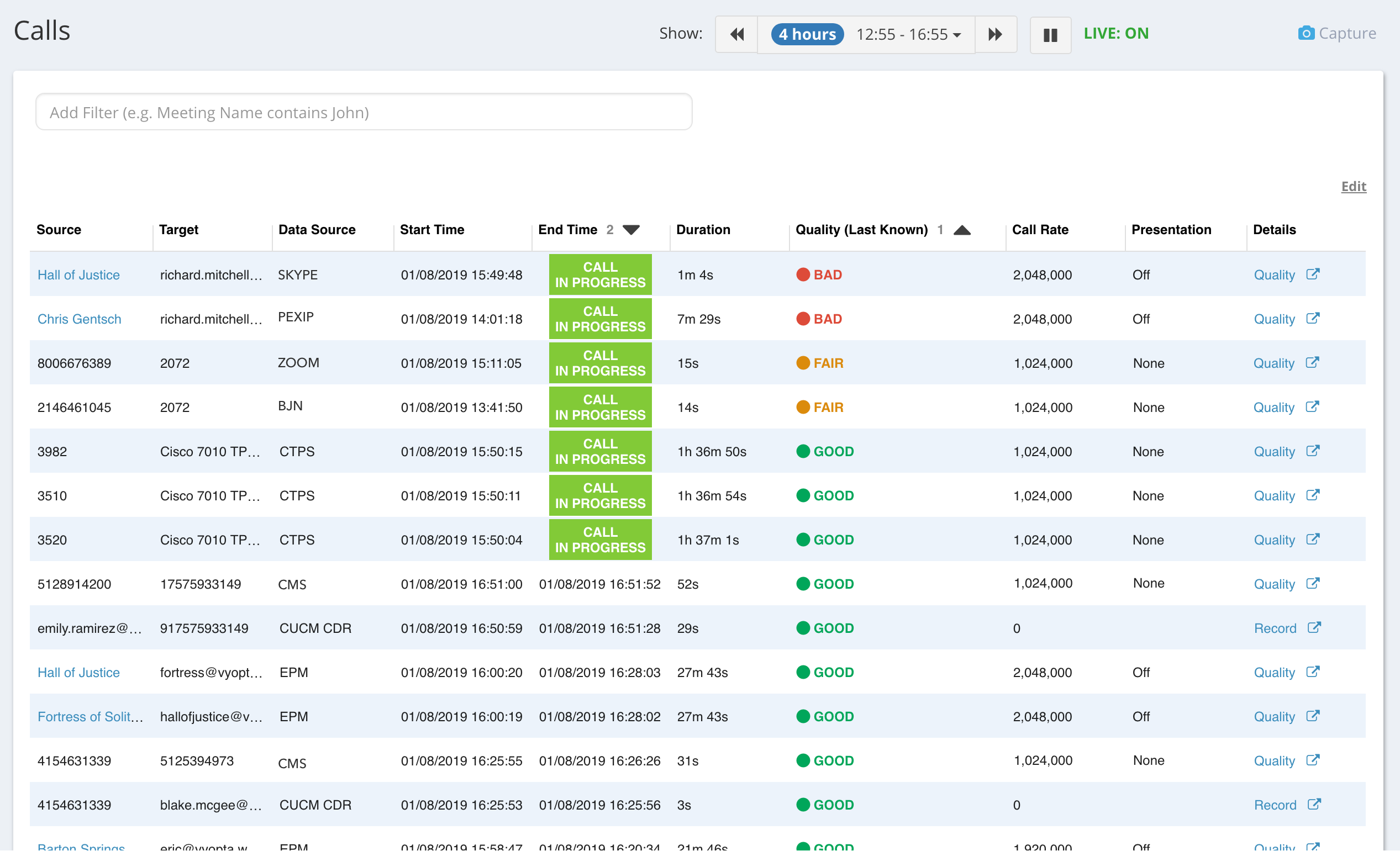
Task: Open Quality details for the PEXIP call
Action: tap(1274, 319)
